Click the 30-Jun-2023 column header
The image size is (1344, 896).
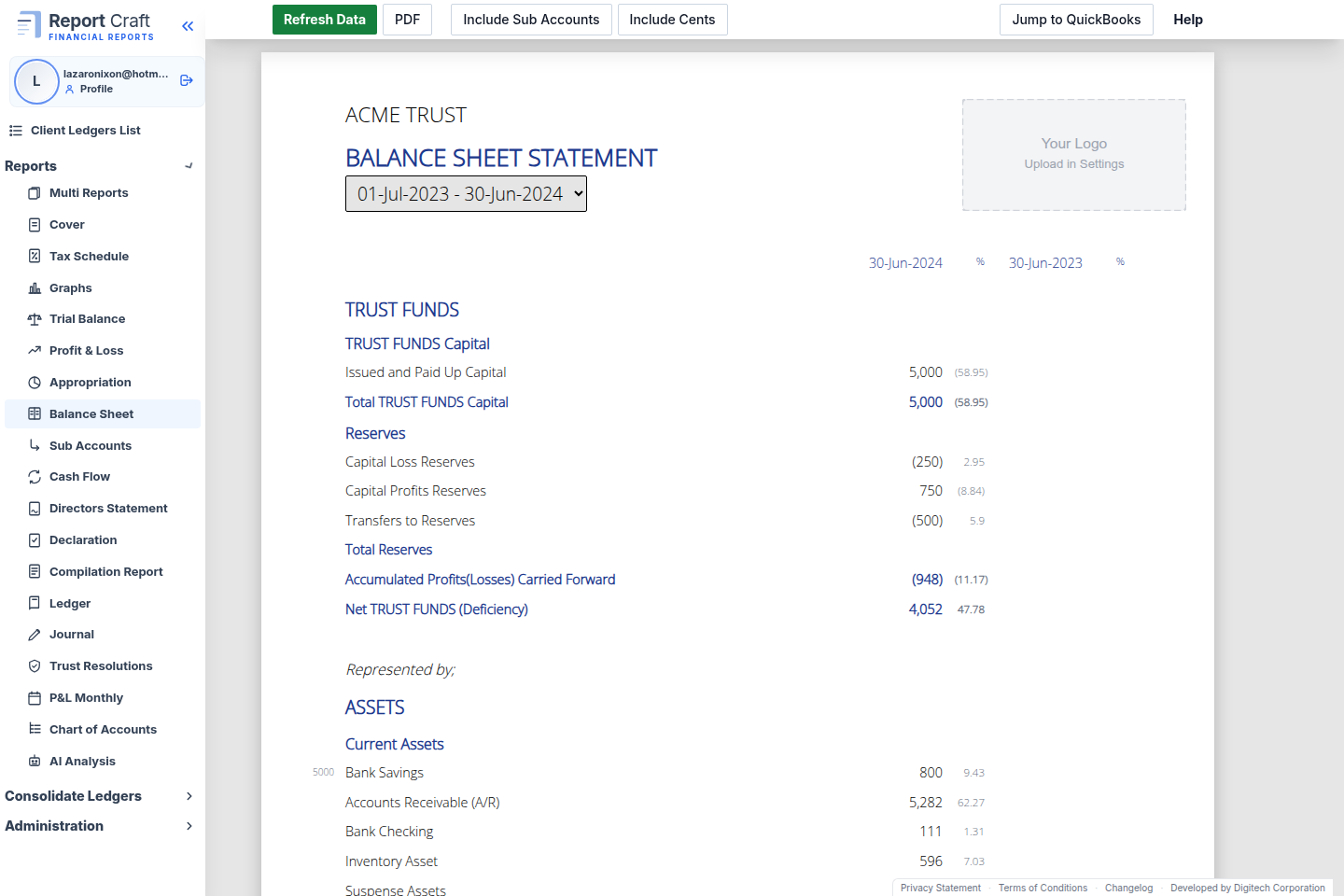(1045, 263)
